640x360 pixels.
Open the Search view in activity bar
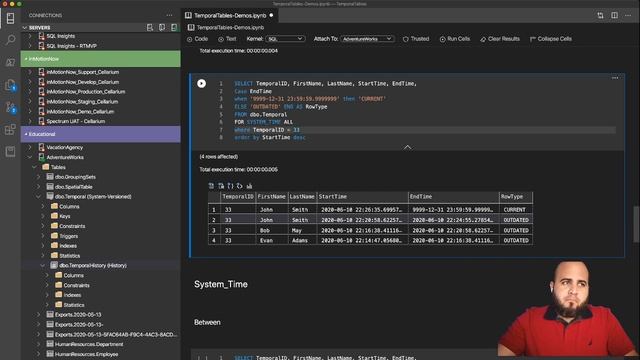tap(10, 40)
